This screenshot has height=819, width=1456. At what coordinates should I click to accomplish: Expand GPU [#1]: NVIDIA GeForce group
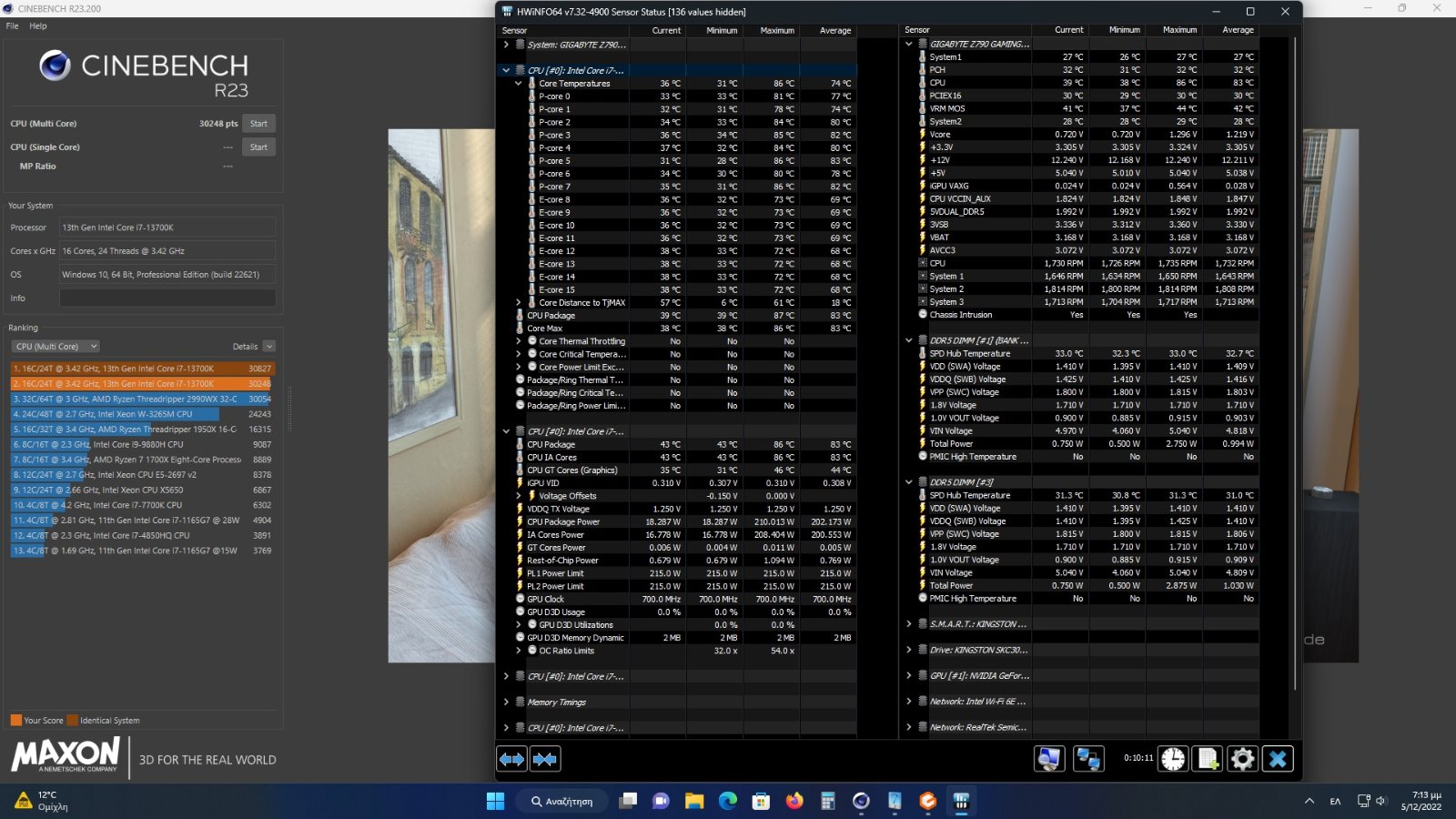[x=908, y=675]
